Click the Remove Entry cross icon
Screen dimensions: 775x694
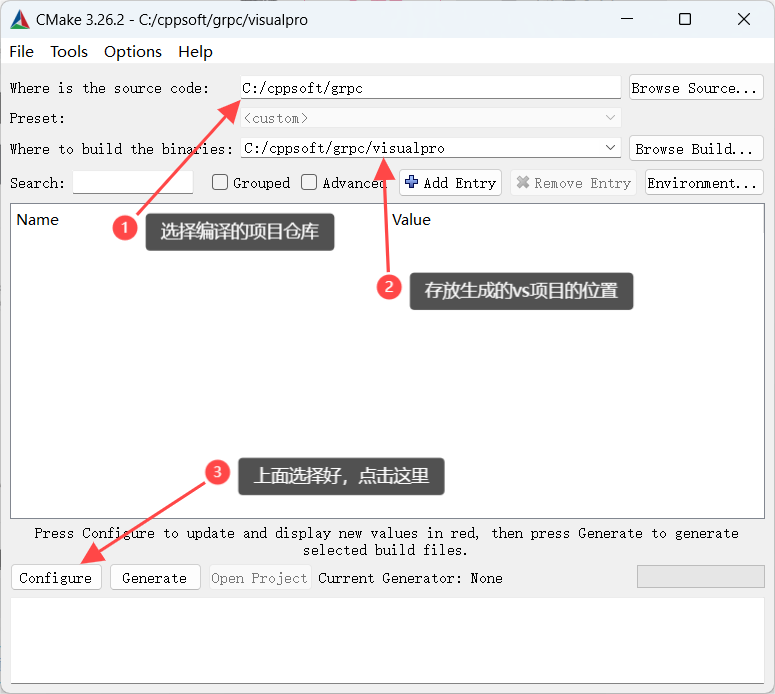[x=522, y=182]
